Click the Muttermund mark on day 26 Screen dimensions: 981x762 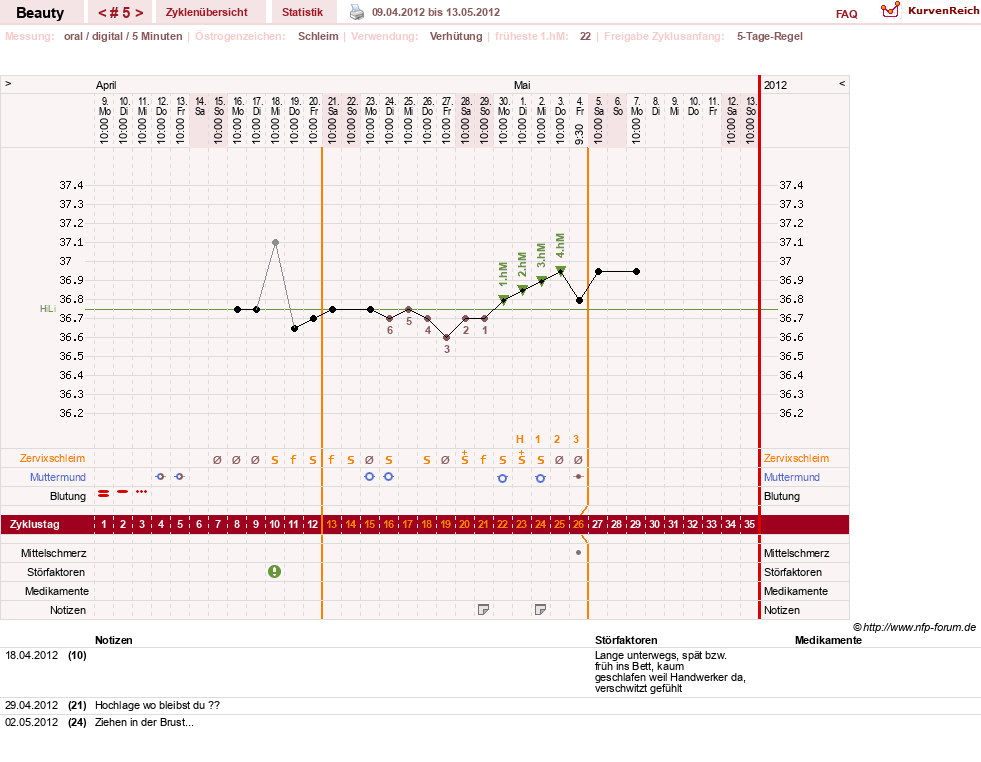[x=579, y=477]
